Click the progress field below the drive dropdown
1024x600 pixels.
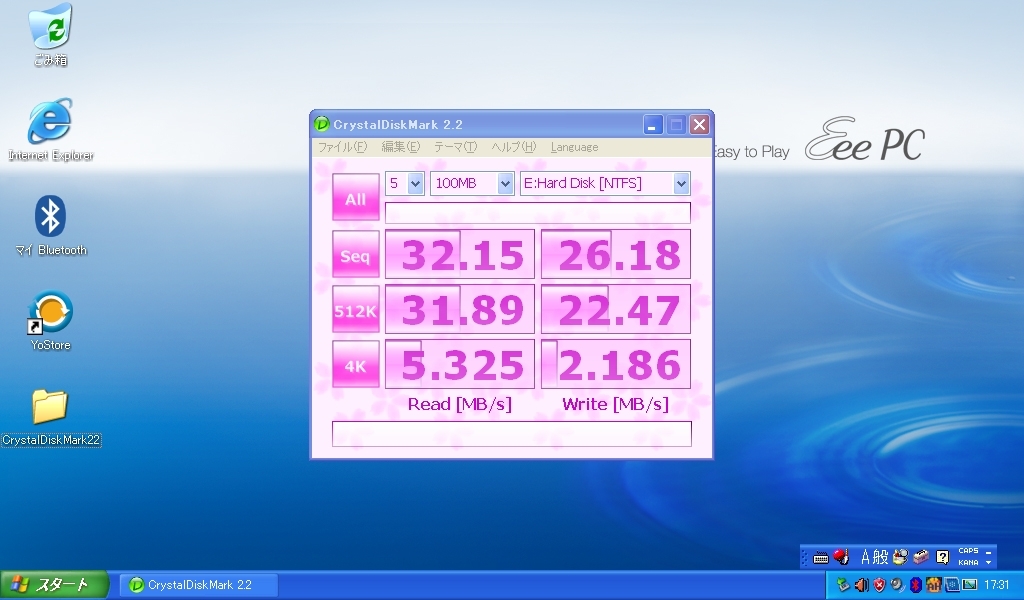[x=537, y=213]
